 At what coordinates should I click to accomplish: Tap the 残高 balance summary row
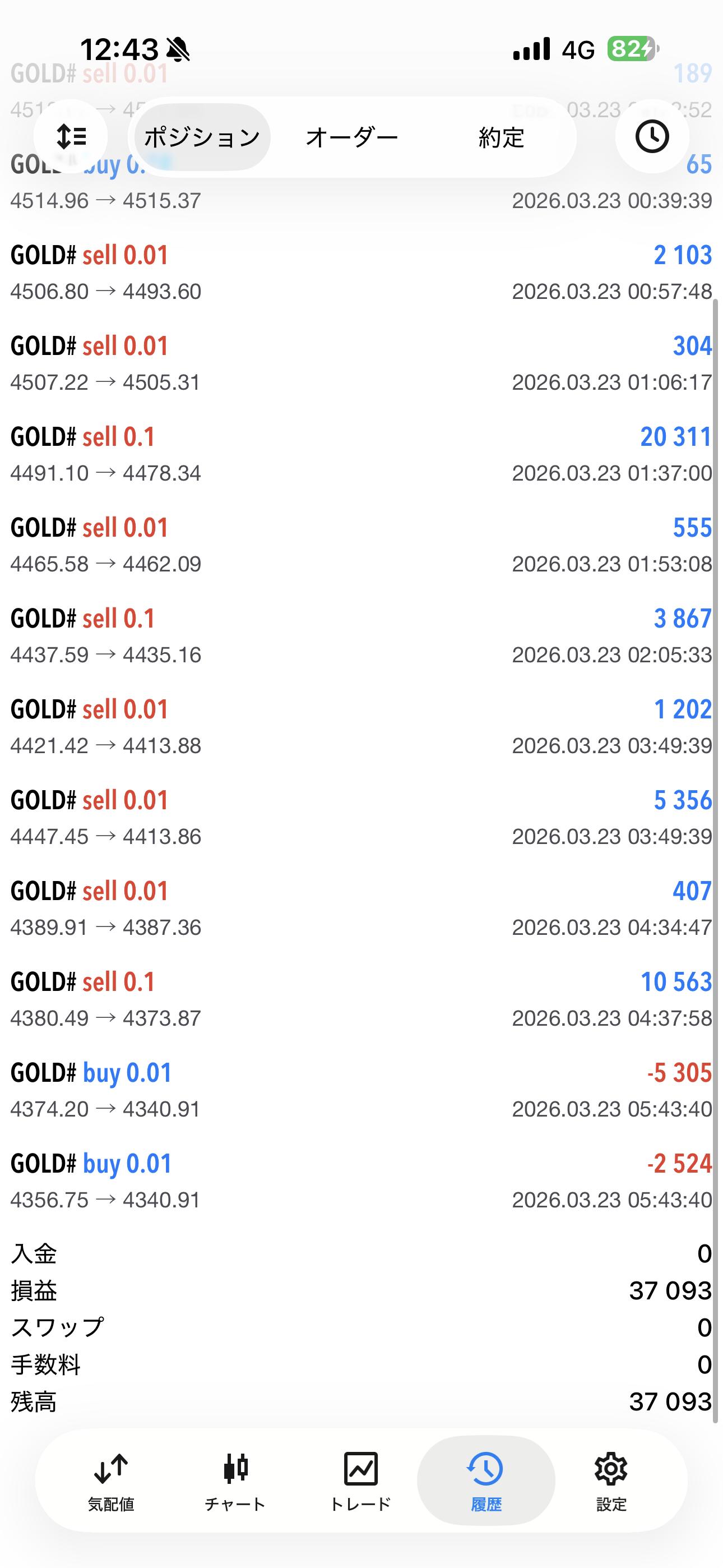point(361,1401)
